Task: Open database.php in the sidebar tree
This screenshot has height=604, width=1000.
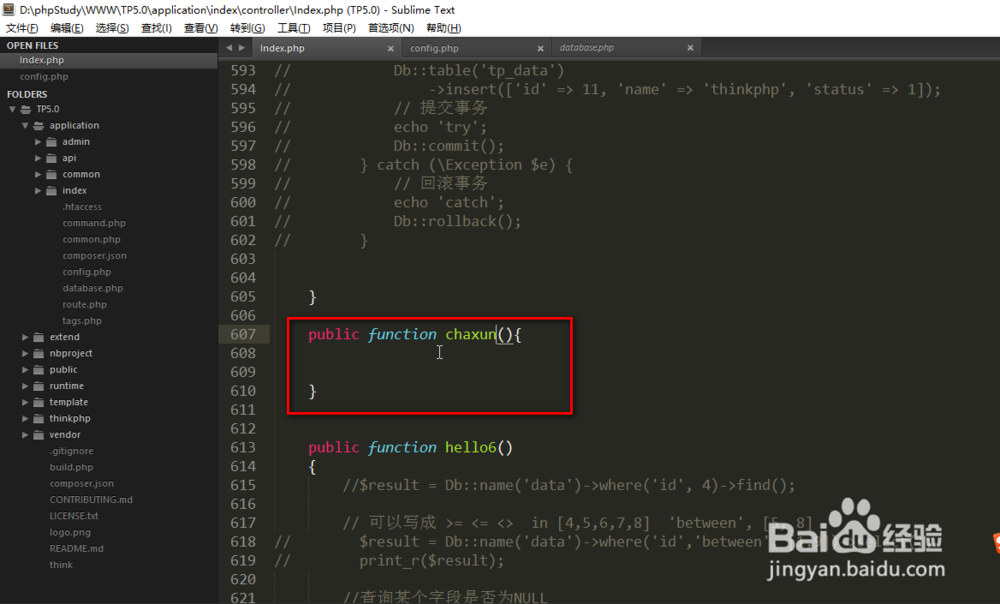Action: (x=92, y=288)
